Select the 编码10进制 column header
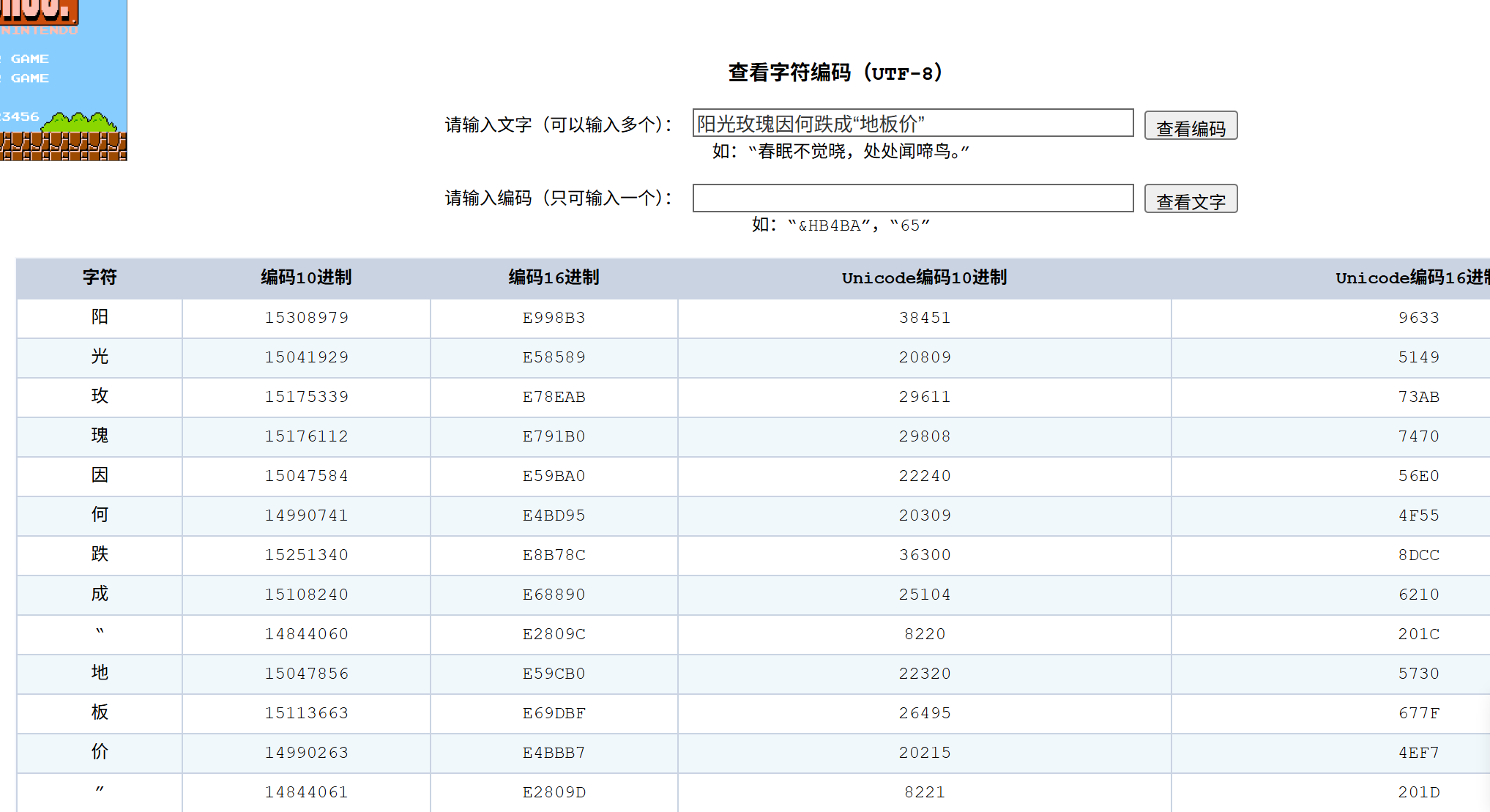This screenshot has height=812, width=1490. (x=306, y=278)
